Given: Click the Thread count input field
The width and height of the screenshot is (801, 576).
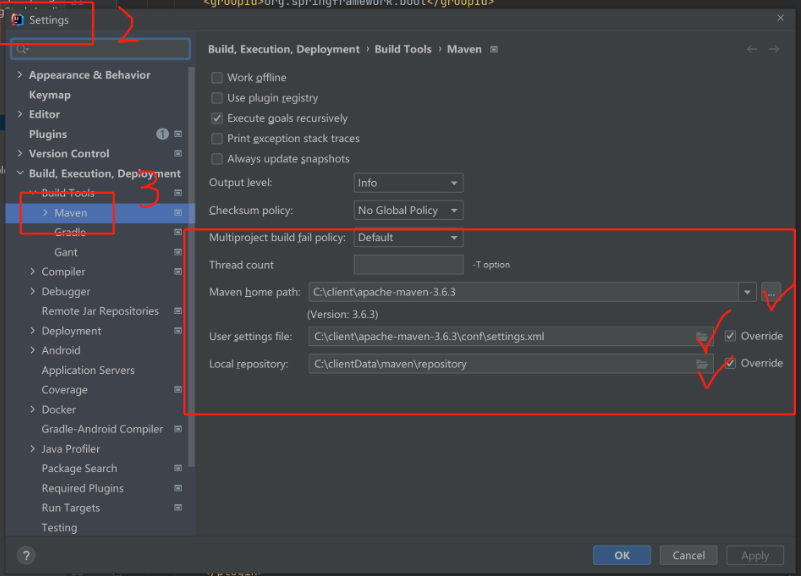Looking at the screenshot, I should point(408,265).
